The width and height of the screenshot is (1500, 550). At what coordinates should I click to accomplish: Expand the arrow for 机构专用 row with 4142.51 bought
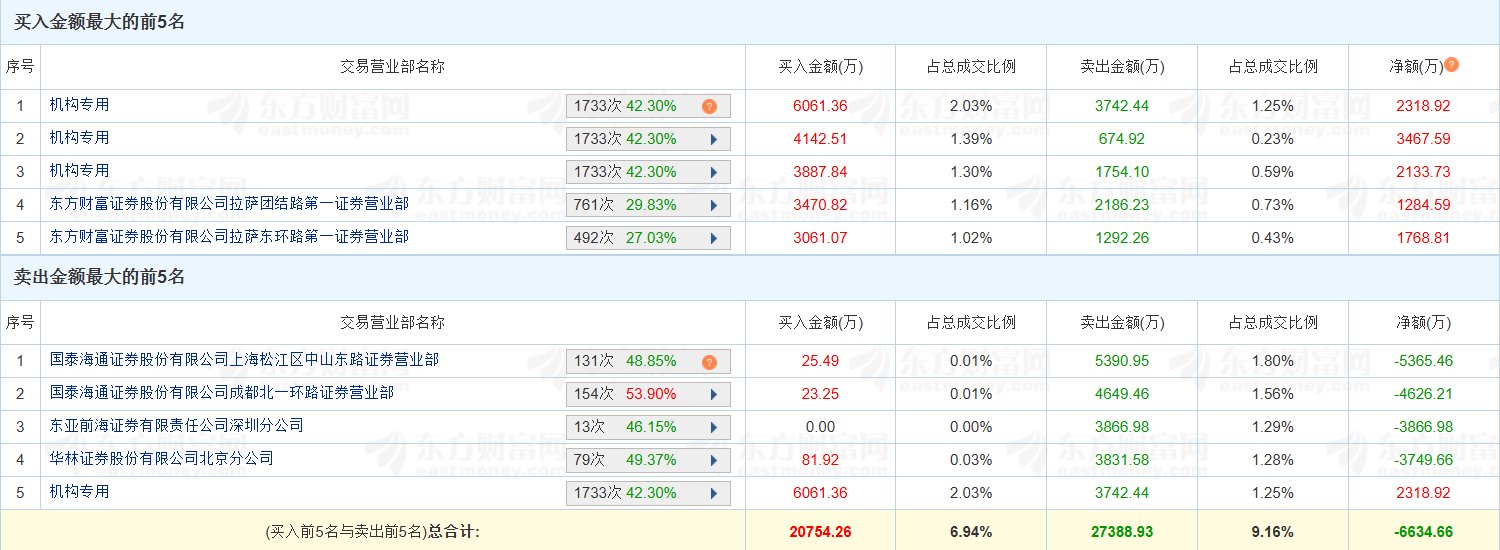[714, 139]
